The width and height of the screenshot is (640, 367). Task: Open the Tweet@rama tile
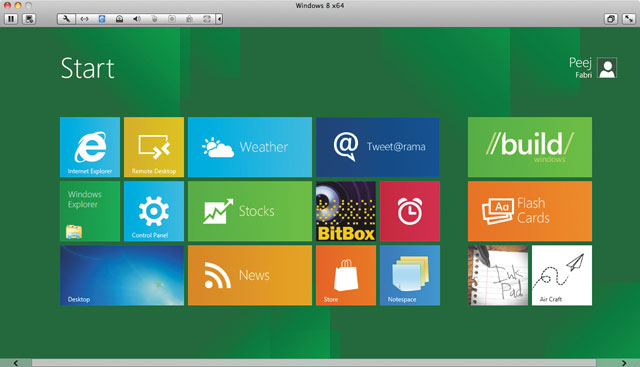[x=378, y=147]
